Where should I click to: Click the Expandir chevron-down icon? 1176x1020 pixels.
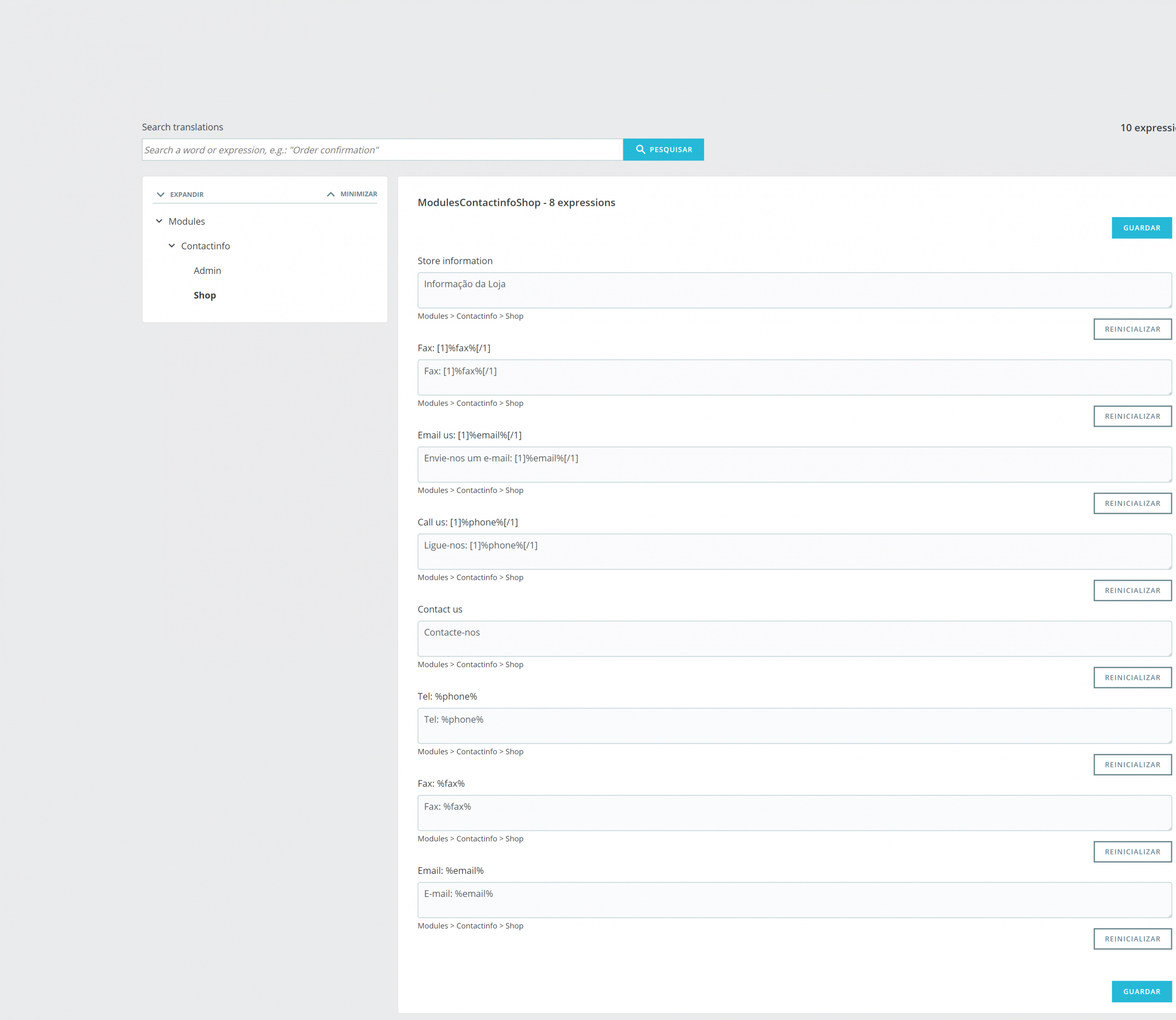point(160,195)
